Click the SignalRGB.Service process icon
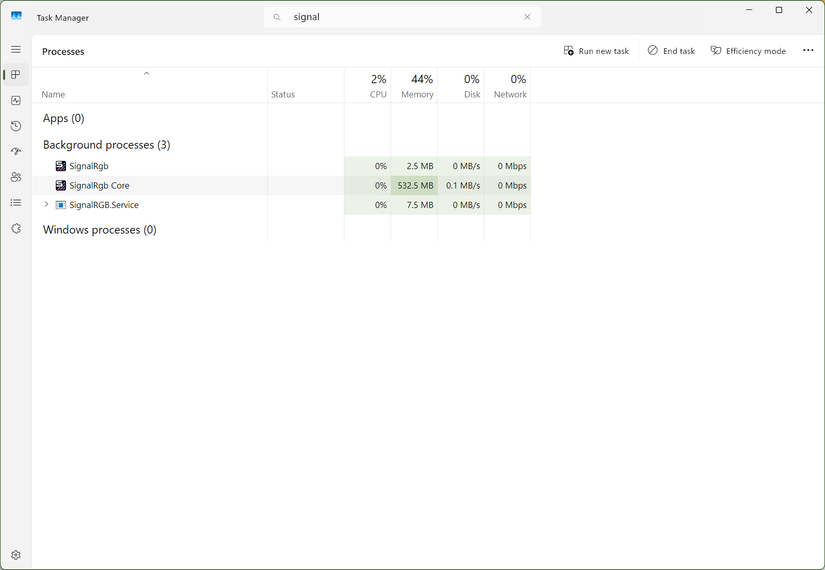This screenshot has width=825, height=570. point(61,205)
